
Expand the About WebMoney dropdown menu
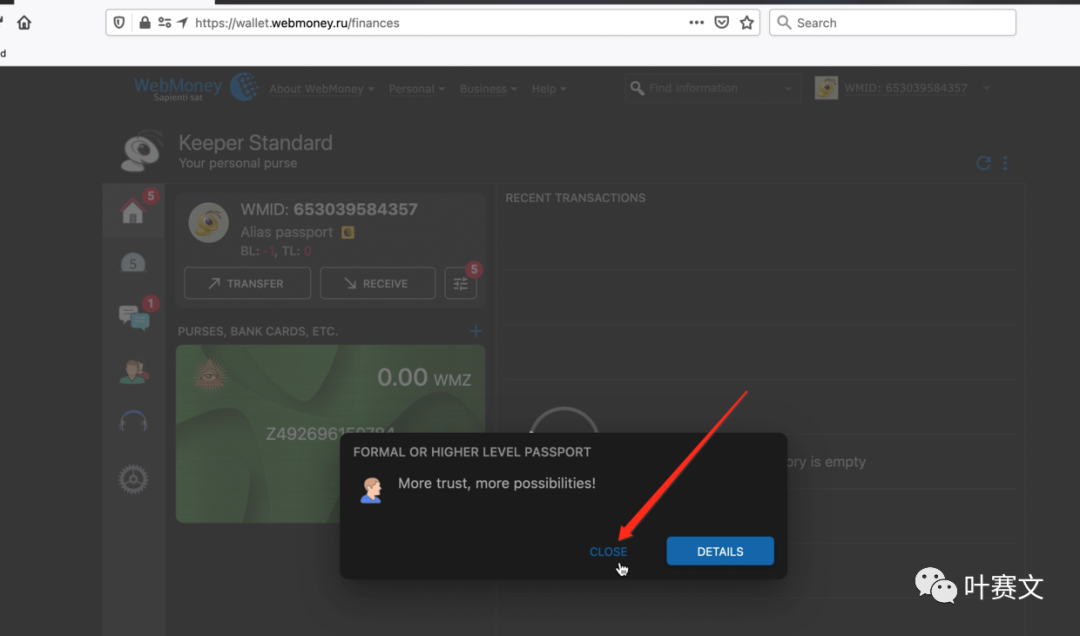pos(321,89)
